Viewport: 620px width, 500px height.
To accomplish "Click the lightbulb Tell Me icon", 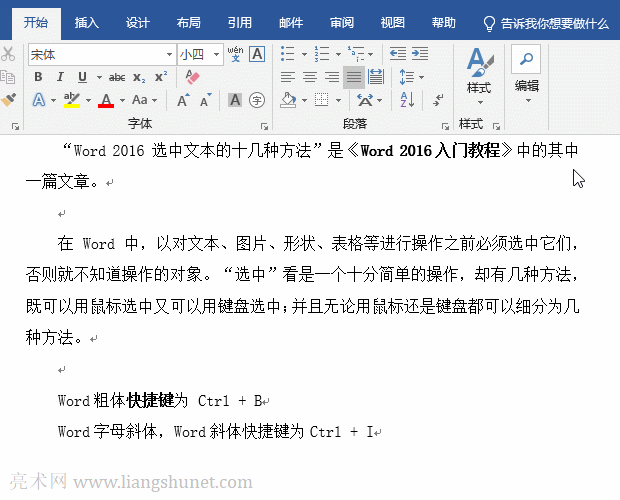I will click(490, 24).
